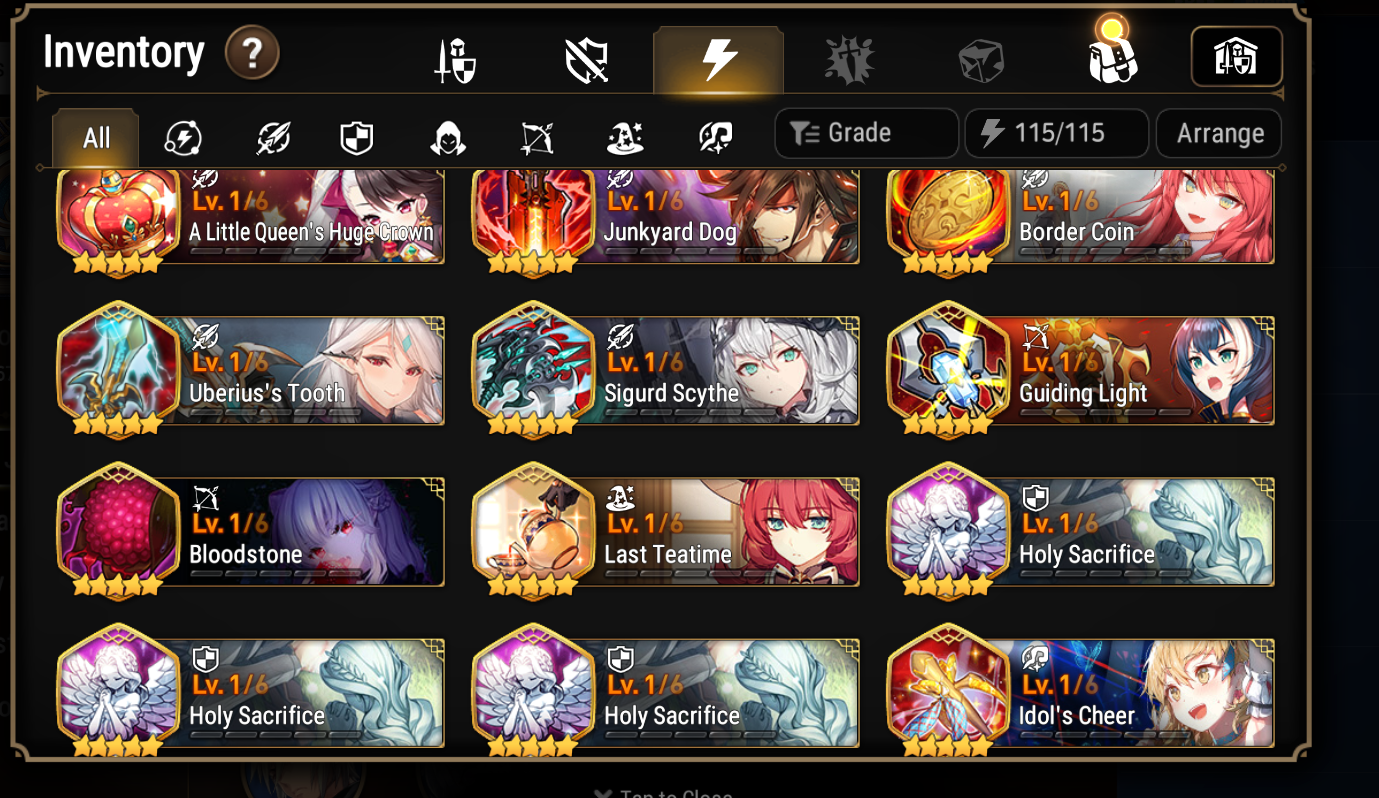1379x798 pixels.
Task: Select the All class filter tab
Action: [96, 138]
